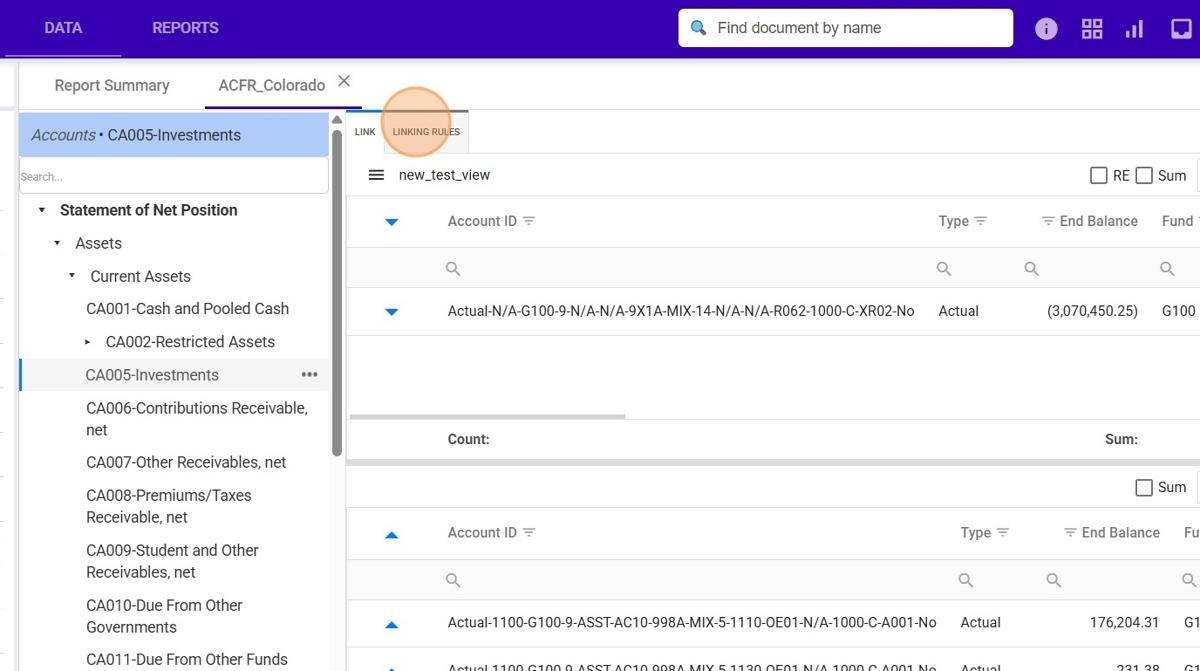The height and width of the screenshot is (671, 1200).
Task: Switch to the DATA tab
Action: click(63, 28)
